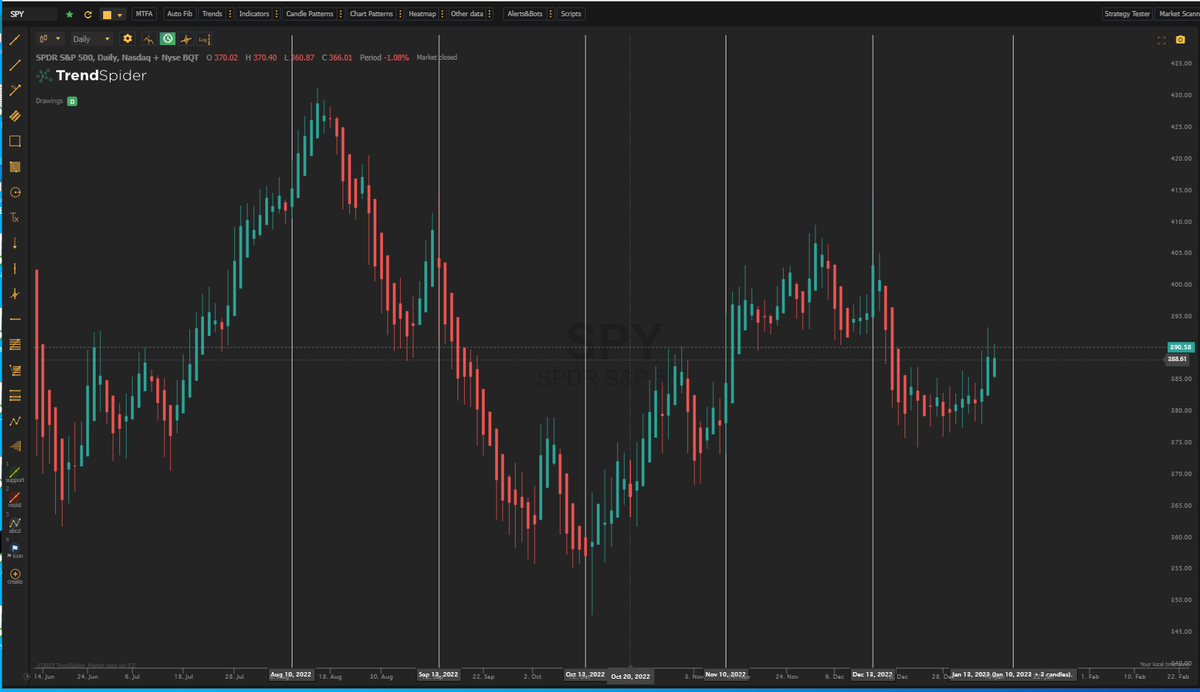Expand Alerts&Bots options dots
The height and width of the screenshot is (692, 1200).
tap(551, 14)
